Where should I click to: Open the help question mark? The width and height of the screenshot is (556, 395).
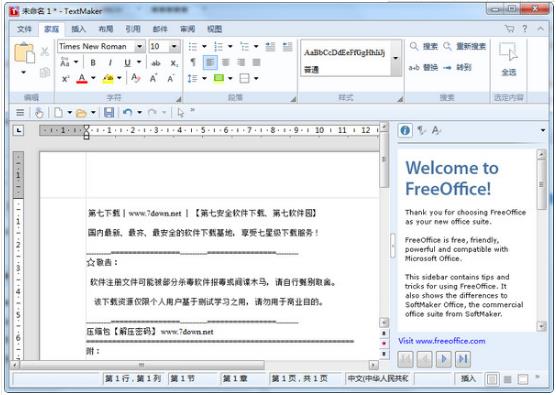coord(525,29)
